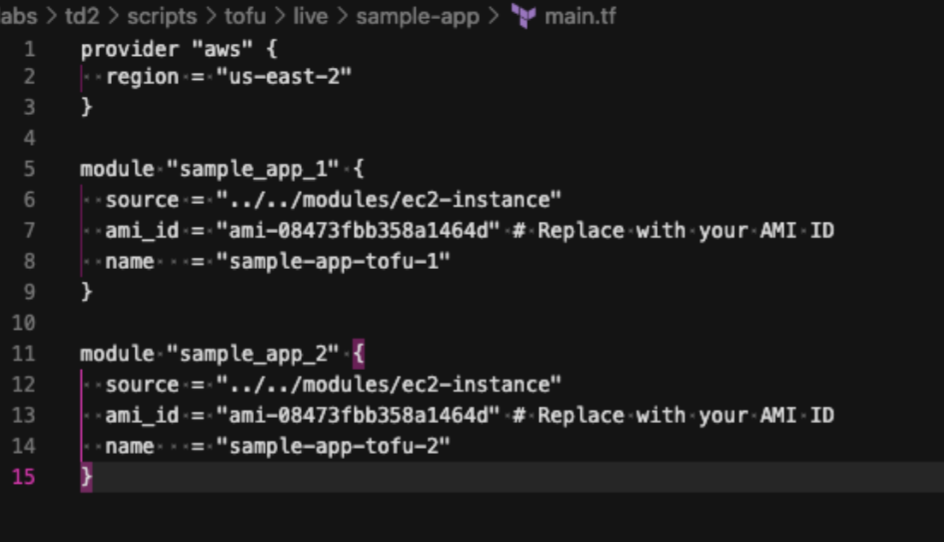
Task: Click the "sample-app-tofu-2" name value
Action: (x=340, y=446)
